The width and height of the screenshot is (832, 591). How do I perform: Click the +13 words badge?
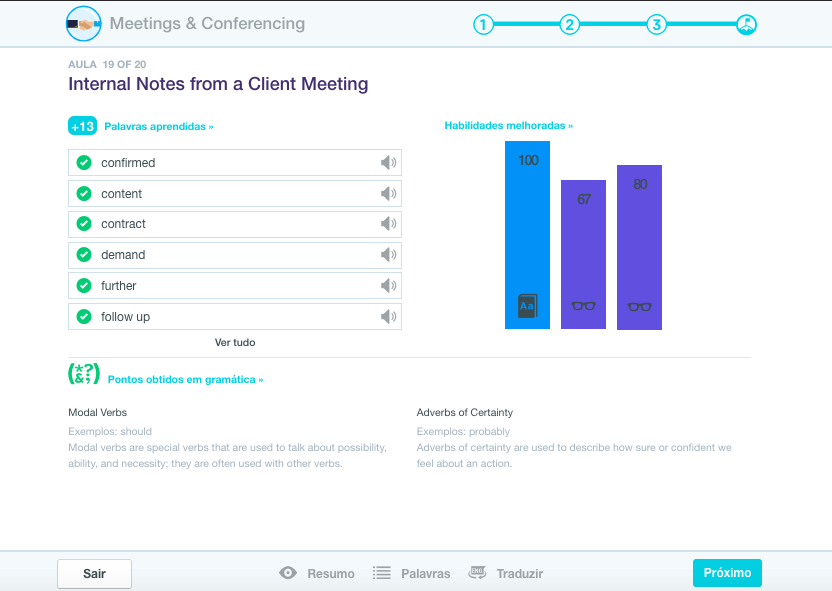82,126
